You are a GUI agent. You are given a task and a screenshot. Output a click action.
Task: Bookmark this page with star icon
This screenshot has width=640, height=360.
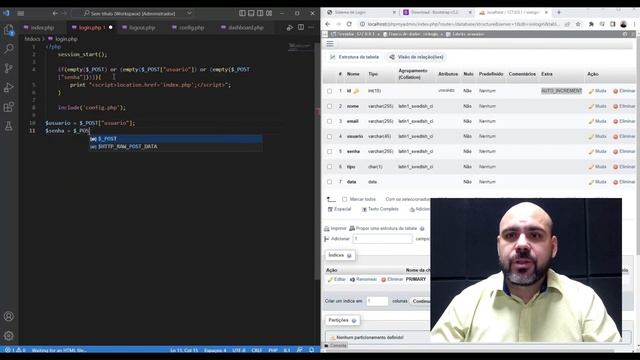pos(578,24)
